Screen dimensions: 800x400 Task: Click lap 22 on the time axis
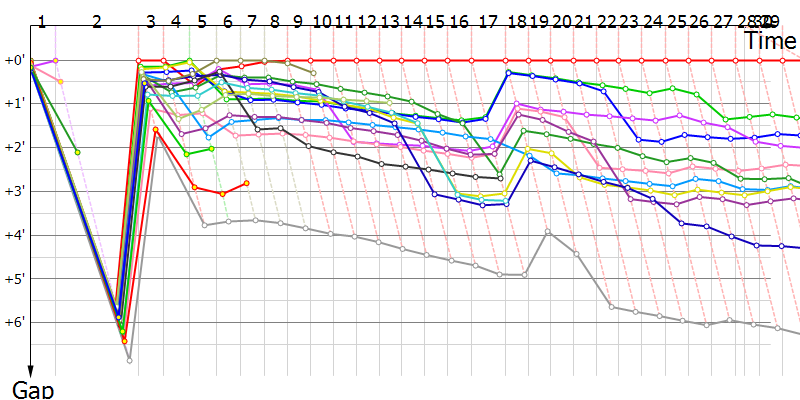coord(607,21)
